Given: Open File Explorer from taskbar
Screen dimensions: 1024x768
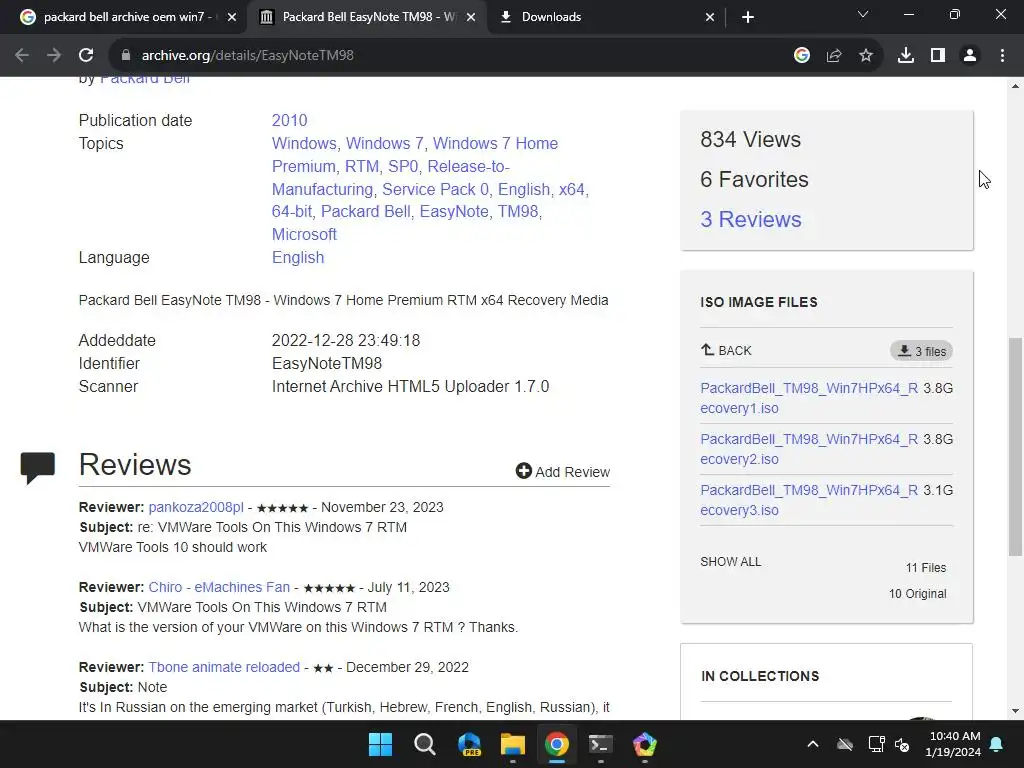Looking at the screenshot, I should [x=513, y=744].
